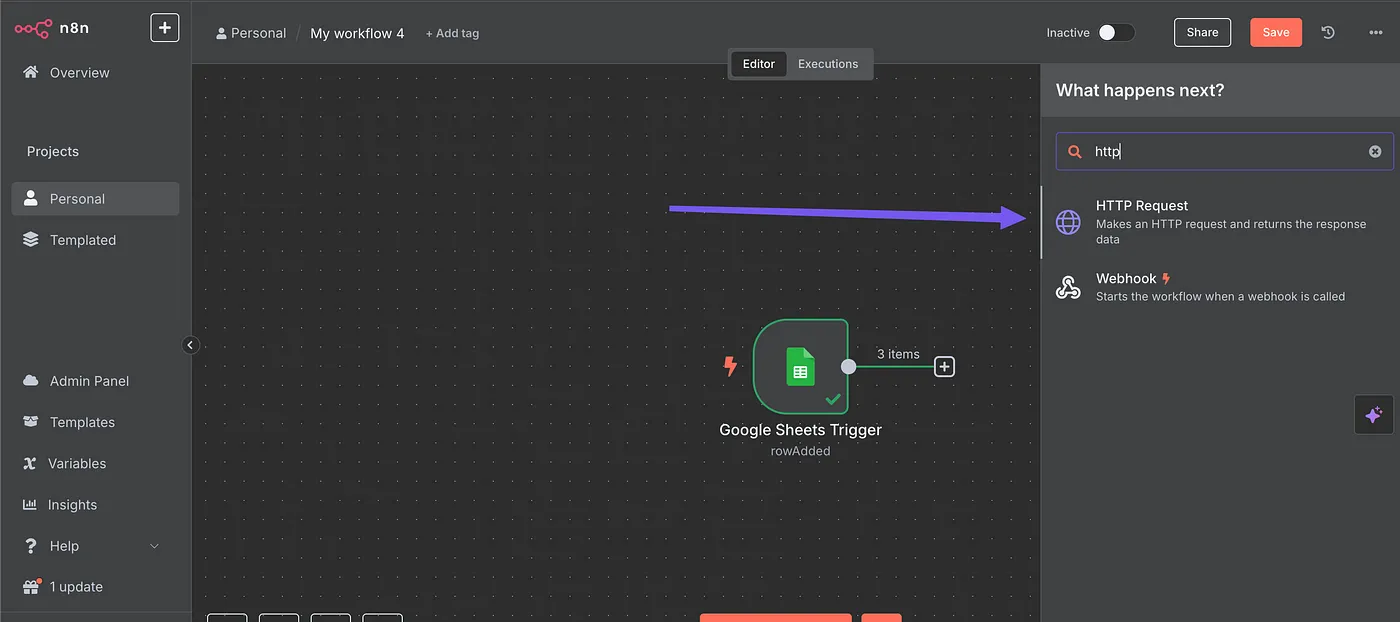1400x622 pixels.
Task: Open the Templated project
Action: (96, 240)
